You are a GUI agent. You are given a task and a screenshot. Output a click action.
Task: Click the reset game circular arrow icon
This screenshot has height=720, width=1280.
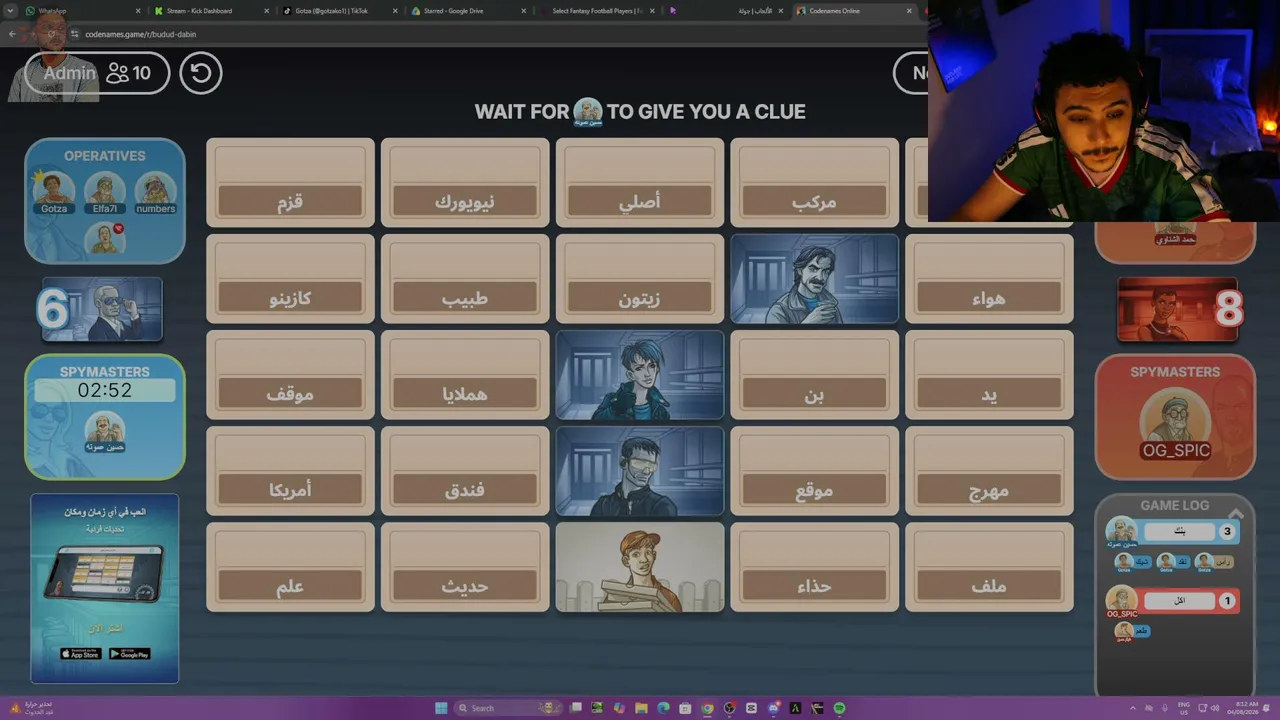pos(201,73)
